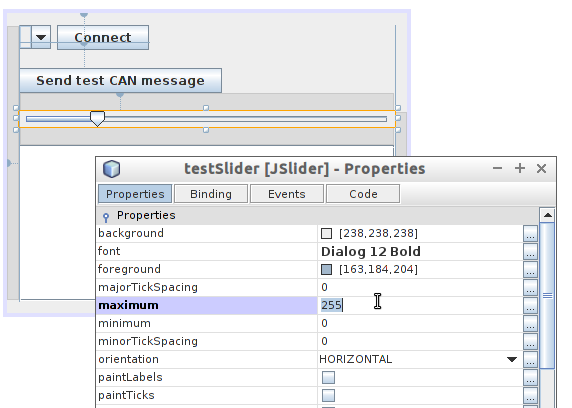Click the Connect button
Viewport: 572px width, 408px height.
pos(103,37)
